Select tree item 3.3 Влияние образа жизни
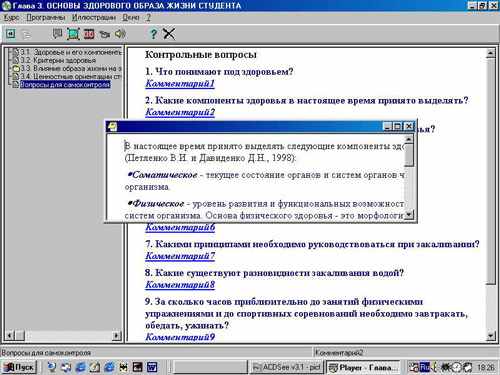The image size is (500, 375). [71, 68]
